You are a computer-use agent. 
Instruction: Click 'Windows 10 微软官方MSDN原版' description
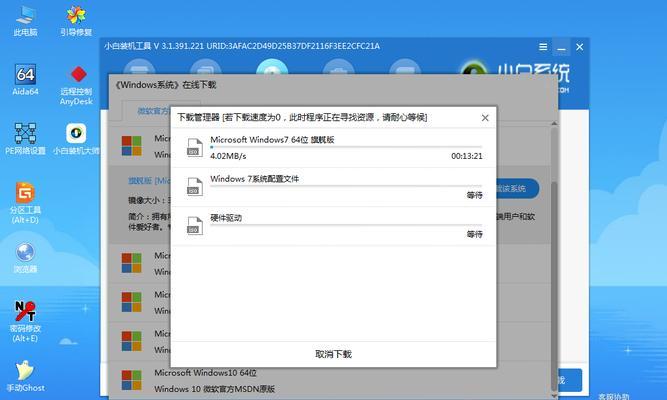pyautogui.click(x=214, y=389)
